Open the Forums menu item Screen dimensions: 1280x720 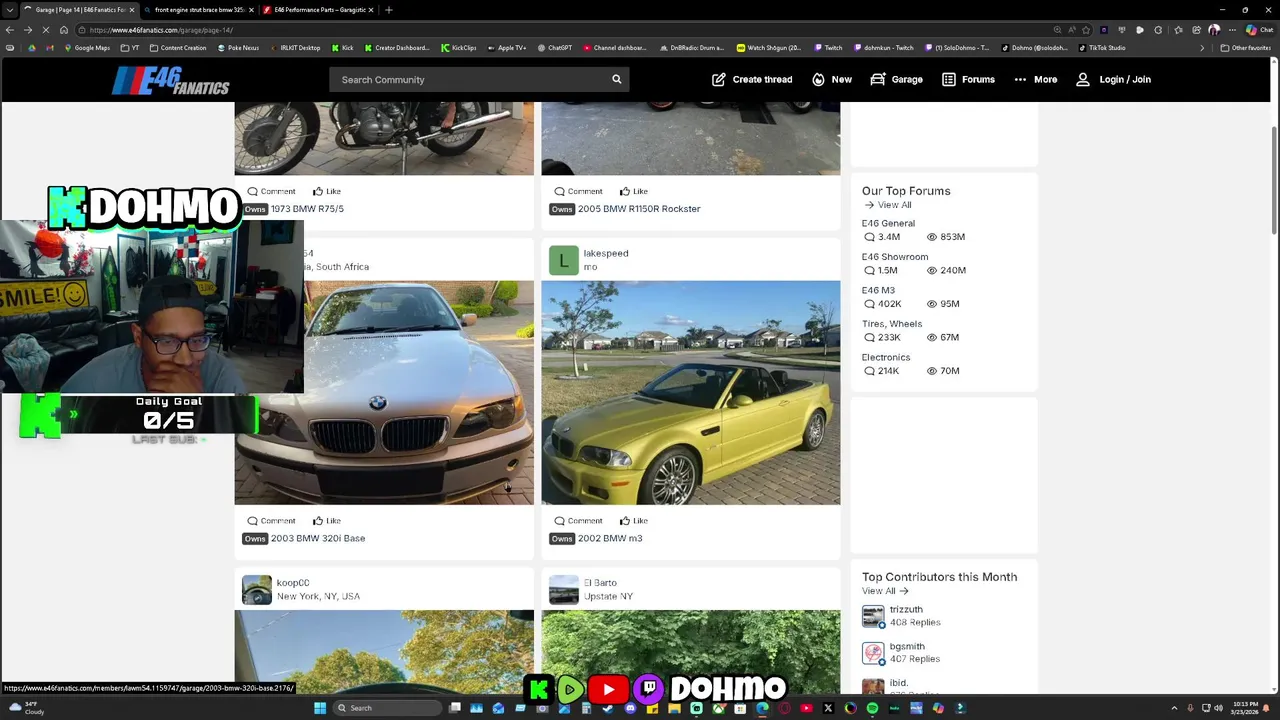tap(968, 79)
